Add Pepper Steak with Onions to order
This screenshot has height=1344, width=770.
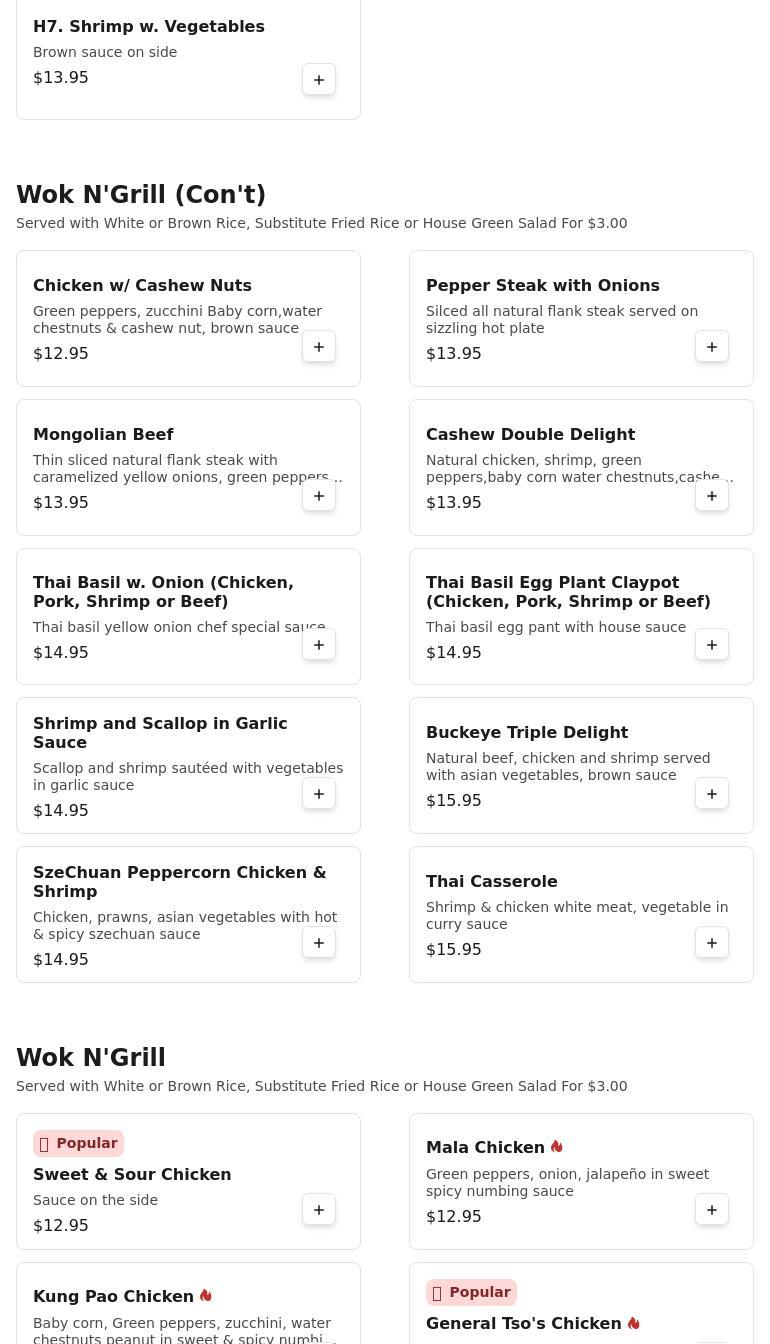pos(712,347)
